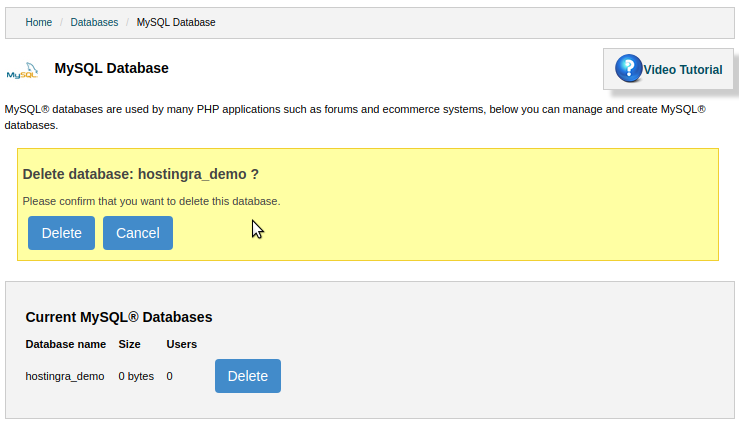The image size is (739, 421).
Task: Click the MySQL dolphin logo icon
Action: coord(22,70)
